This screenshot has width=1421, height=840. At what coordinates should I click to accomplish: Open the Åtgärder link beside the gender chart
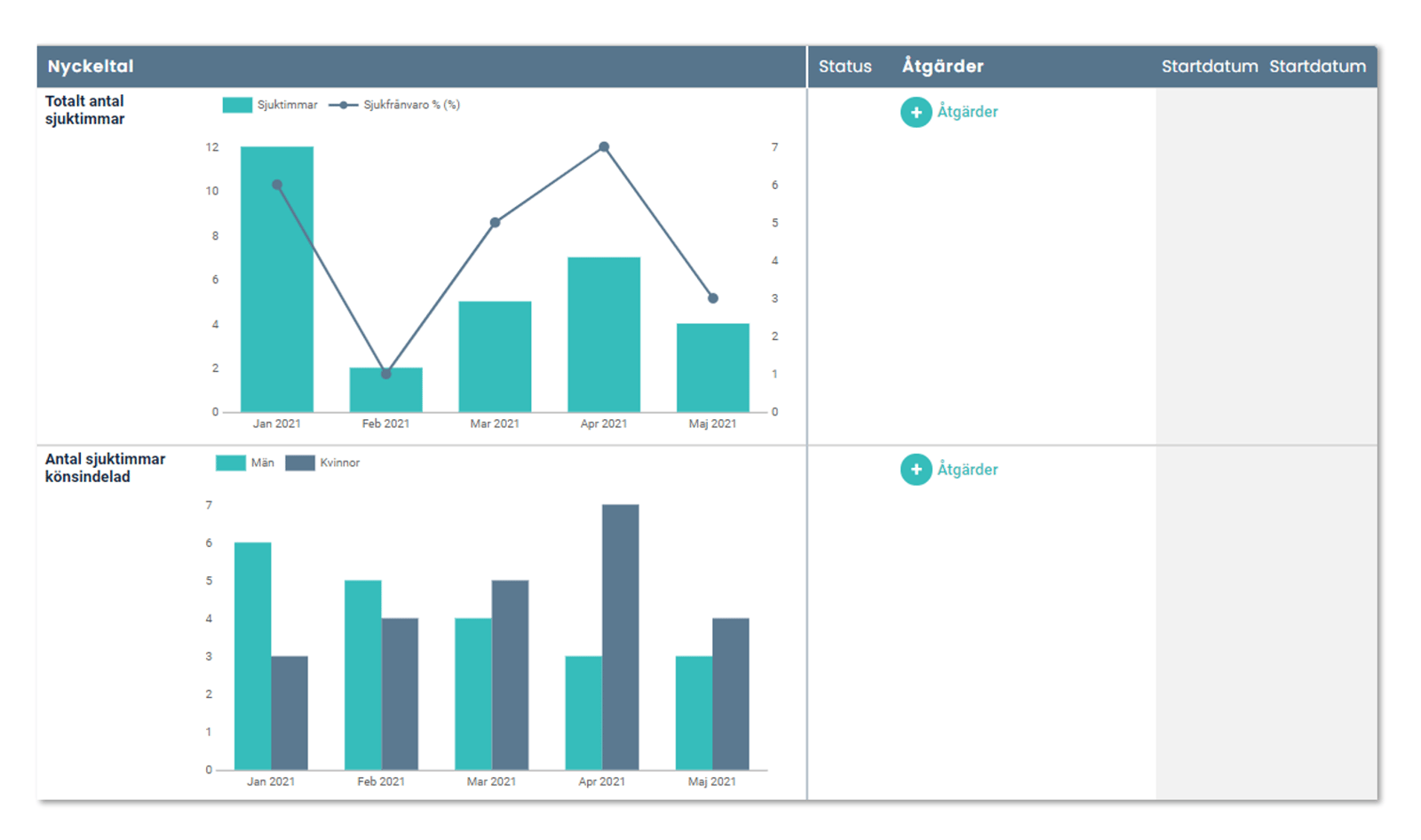[967, 470]
